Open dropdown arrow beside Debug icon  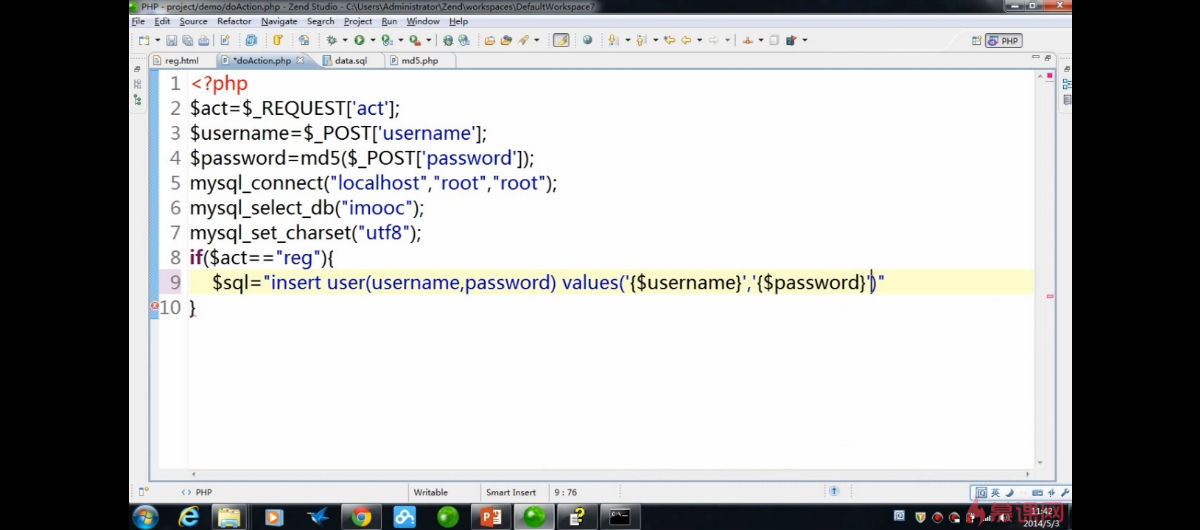coord(345,41)
